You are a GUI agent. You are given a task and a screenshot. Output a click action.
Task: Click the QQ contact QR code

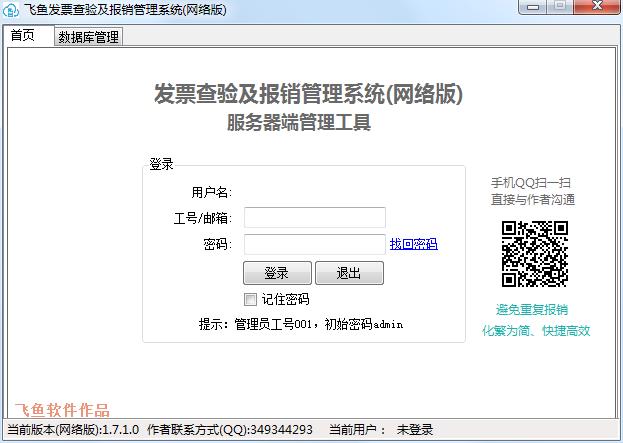coord(534,254)
